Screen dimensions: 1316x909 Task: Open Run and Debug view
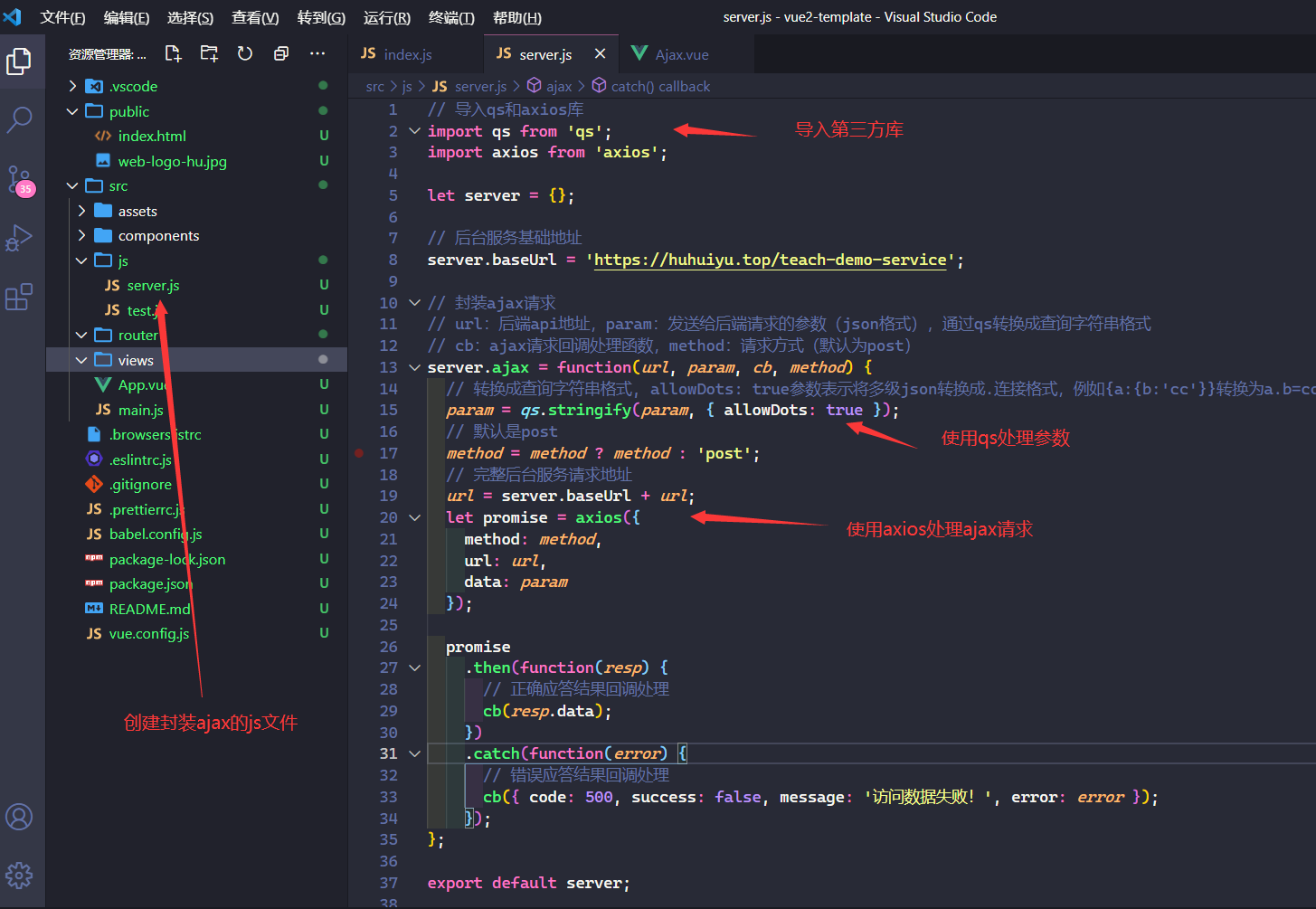(19, 239)
